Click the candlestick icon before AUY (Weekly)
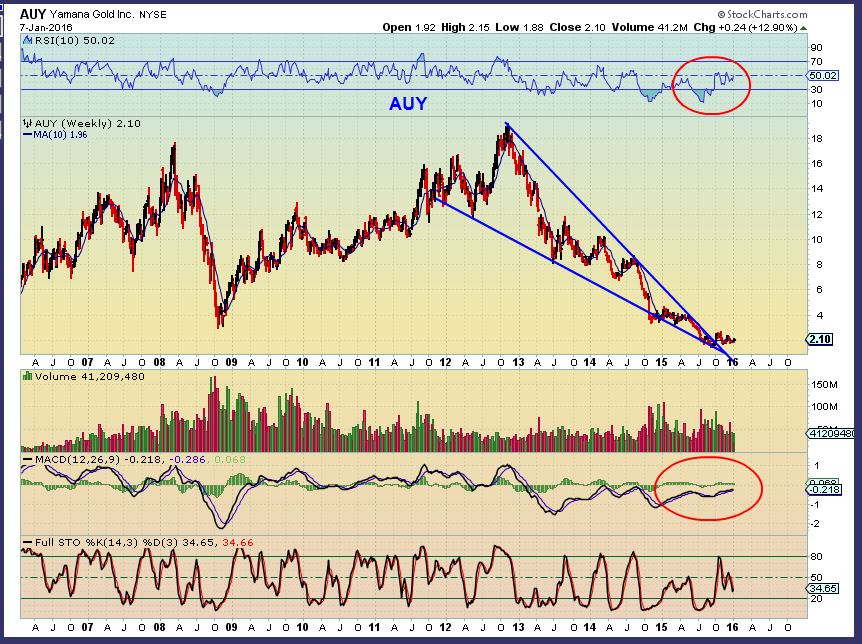862x644 pixels. coord(27,124)
